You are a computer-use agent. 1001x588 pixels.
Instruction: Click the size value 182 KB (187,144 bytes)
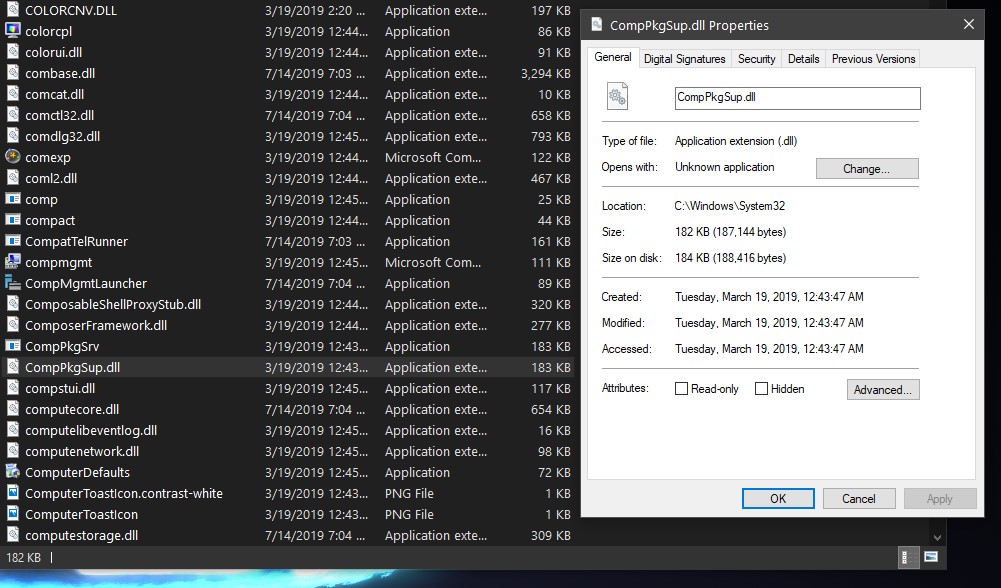pyautogui.click(x=730, y=232)
